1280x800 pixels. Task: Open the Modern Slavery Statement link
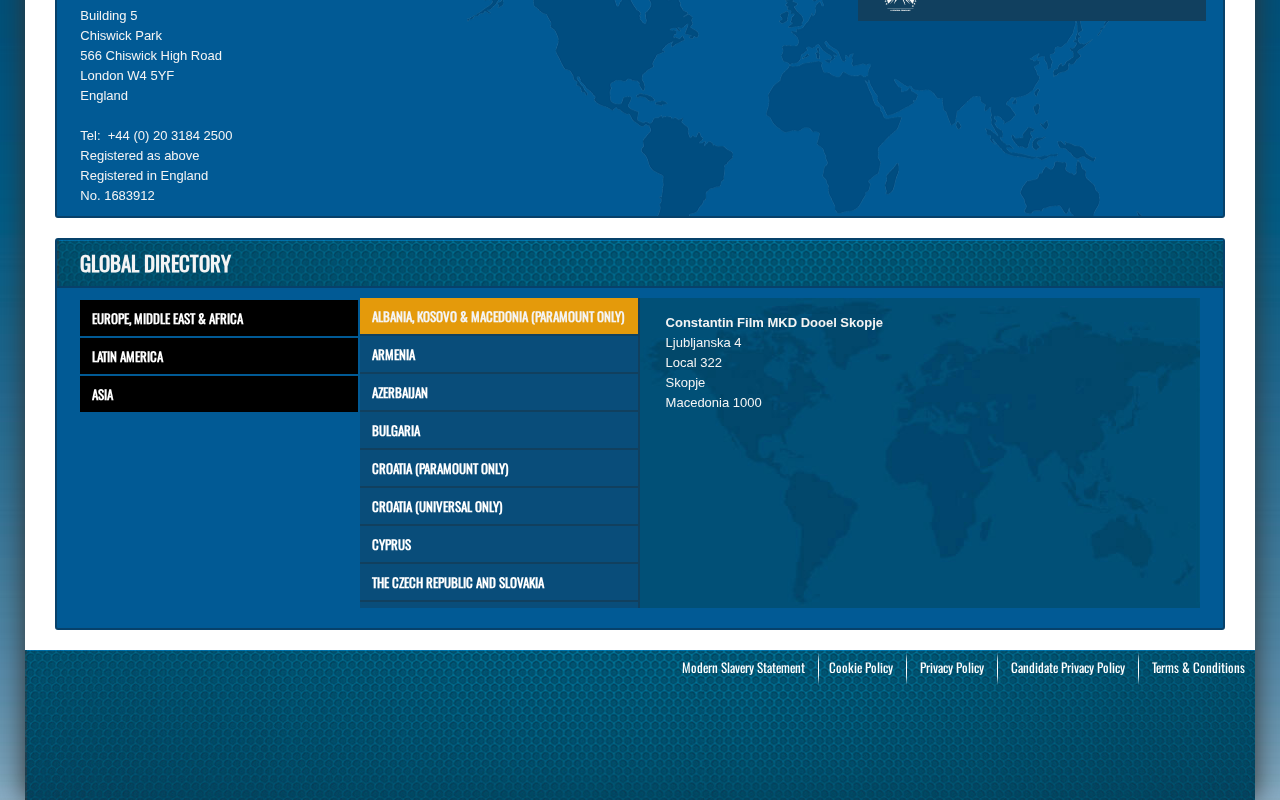pos(743,667)
